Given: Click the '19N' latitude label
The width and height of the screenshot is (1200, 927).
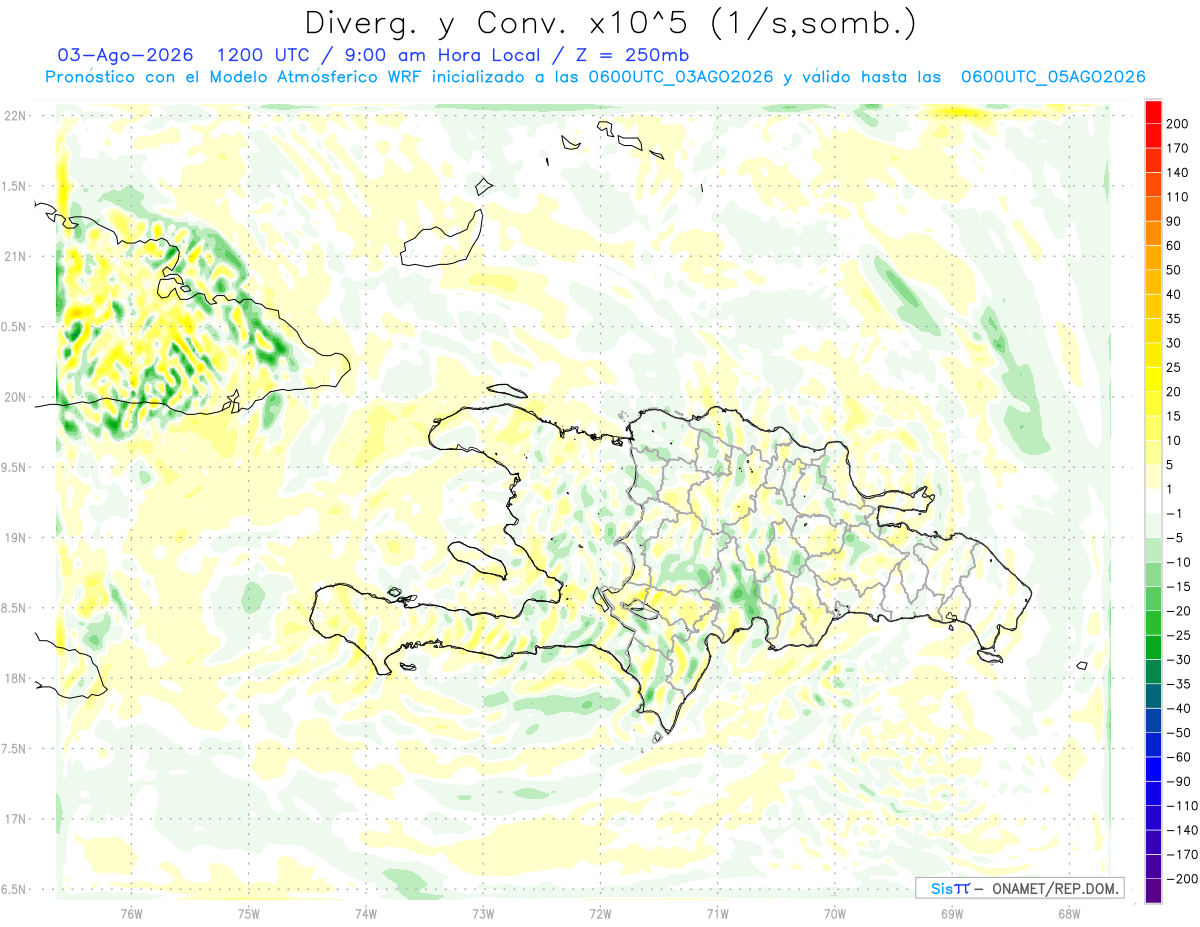Looking at the screenshot, I should point(15,537).
